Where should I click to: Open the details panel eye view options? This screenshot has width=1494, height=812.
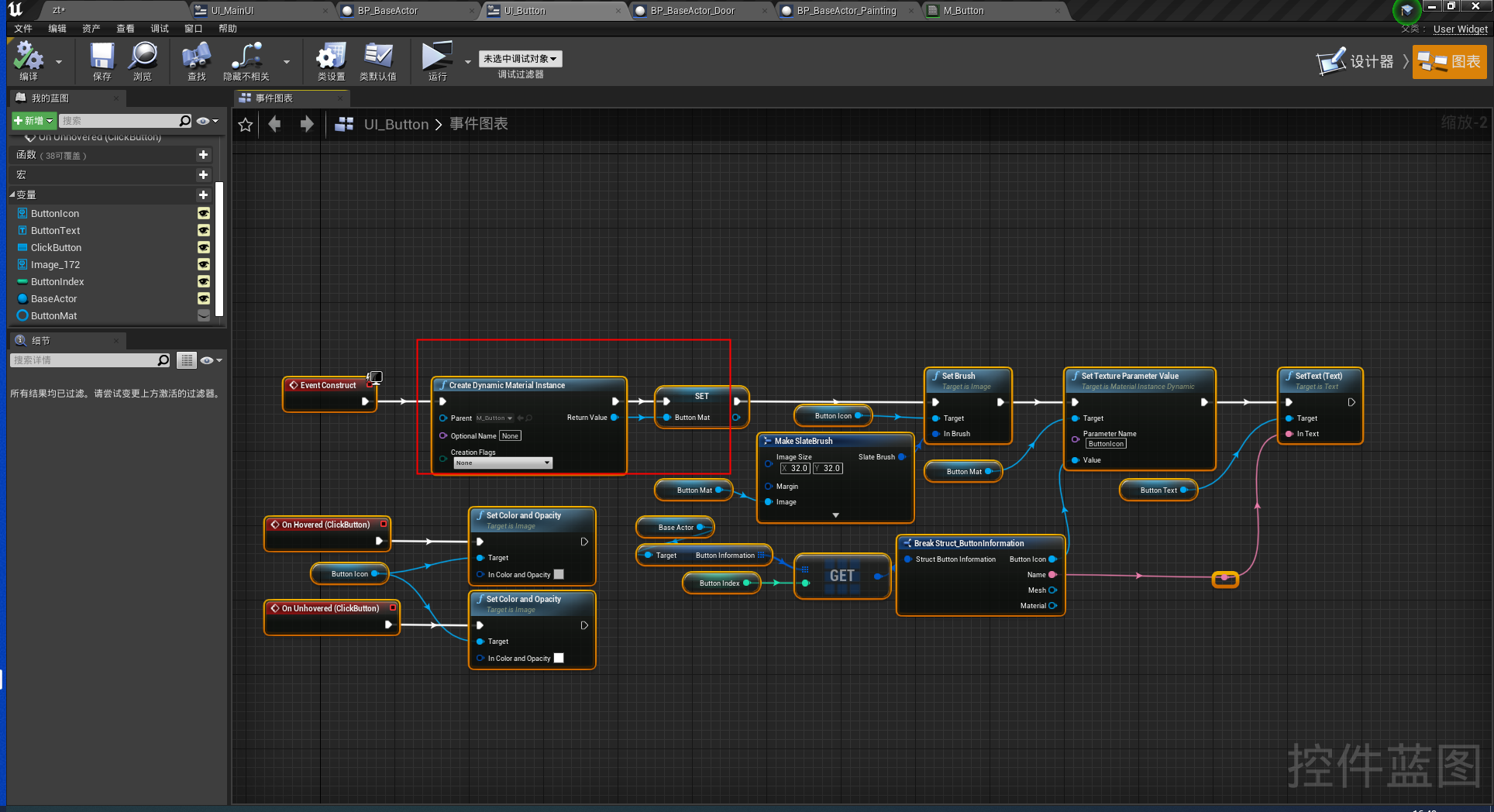tap(212, 360)
